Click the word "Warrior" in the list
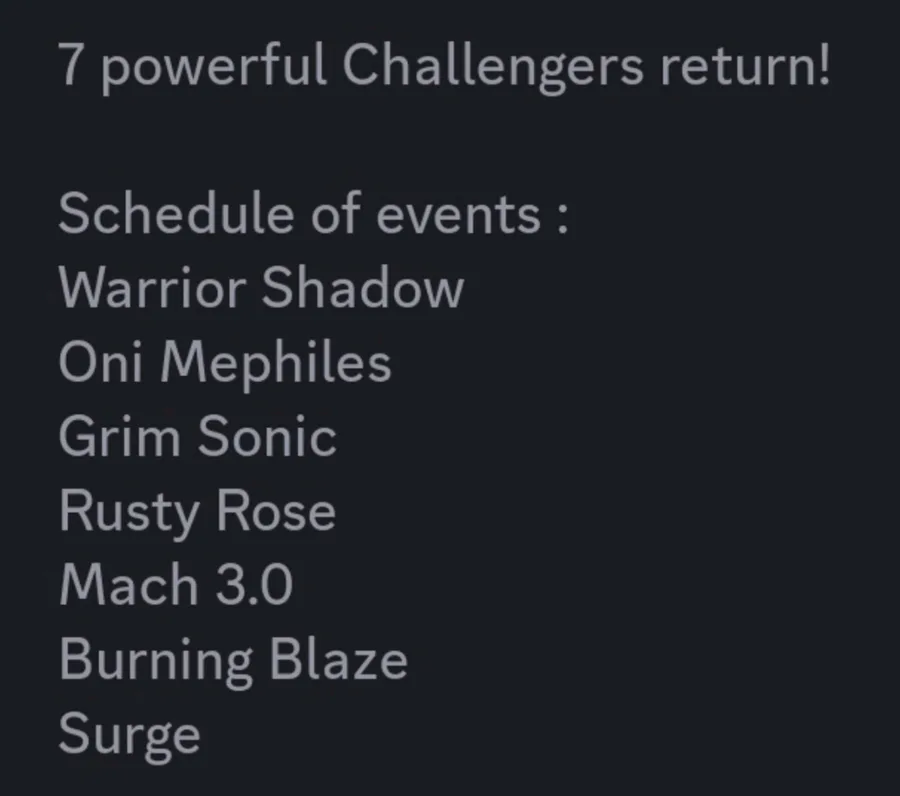 coord(153,288)
